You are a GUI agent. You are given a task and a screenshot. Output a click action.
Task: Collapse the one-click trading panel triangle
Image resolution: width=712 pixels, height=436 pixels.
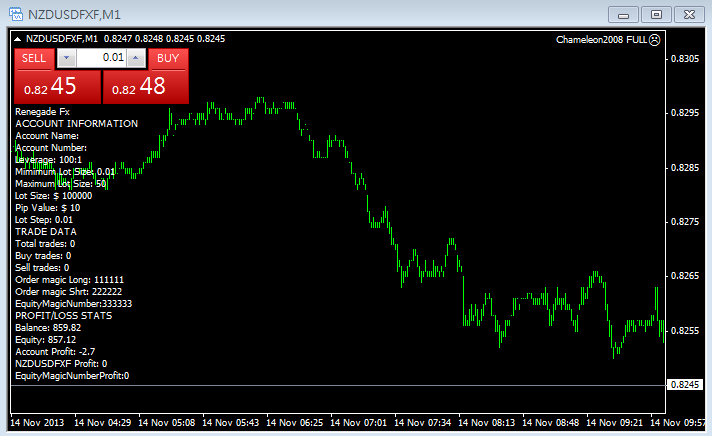pos(17,39)
